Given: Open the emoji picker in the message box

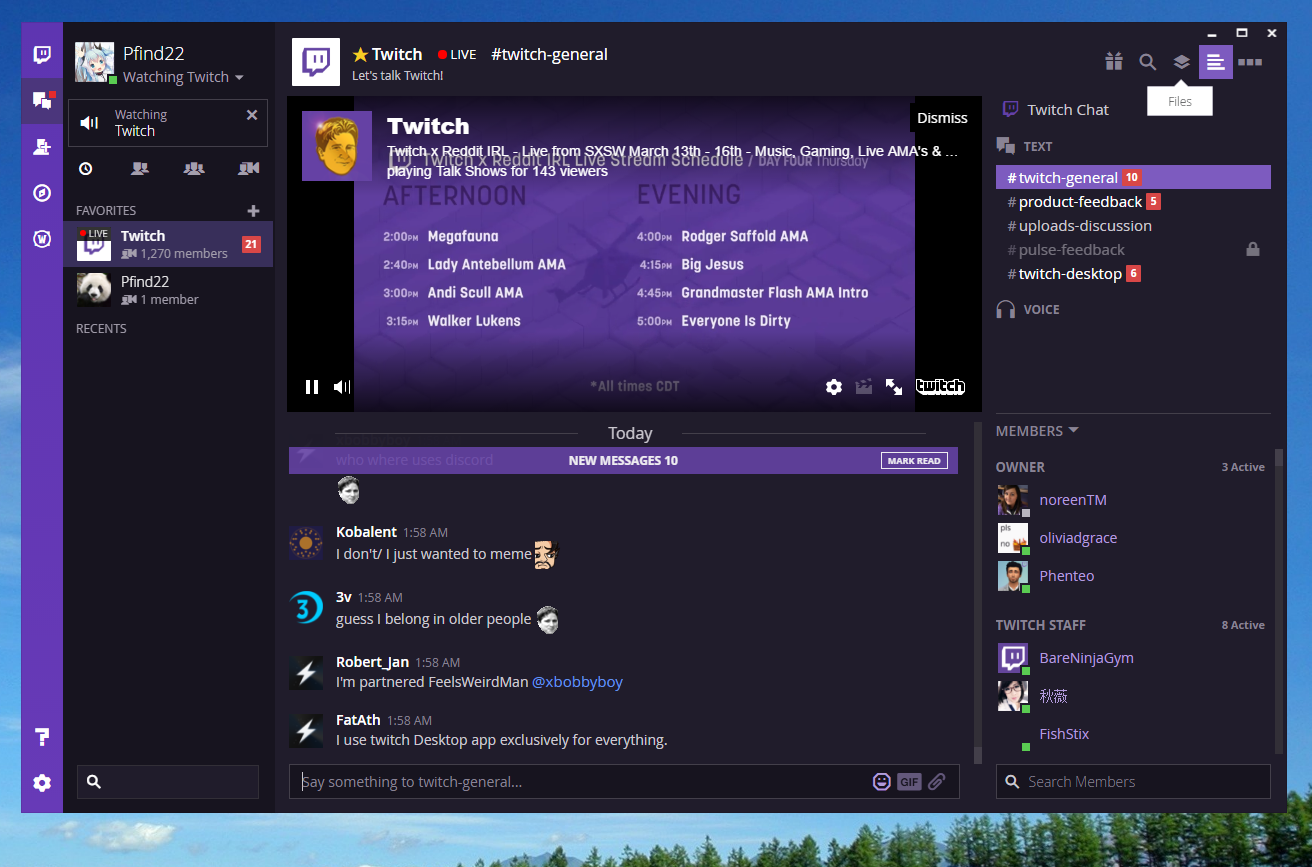Looking at the screenshot, I should [x=882, y=781].
